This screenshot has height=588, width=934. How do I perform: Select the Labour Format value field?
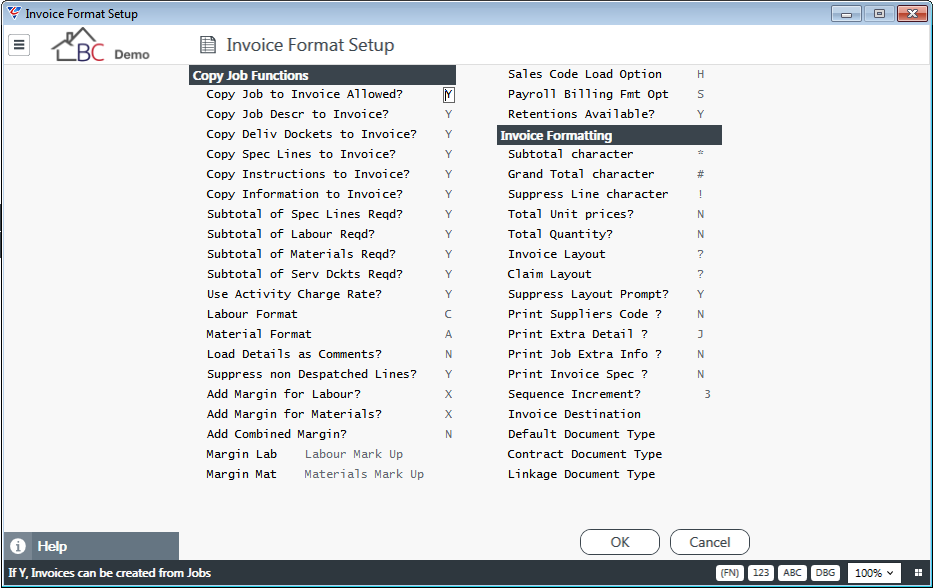pos(448,314)
